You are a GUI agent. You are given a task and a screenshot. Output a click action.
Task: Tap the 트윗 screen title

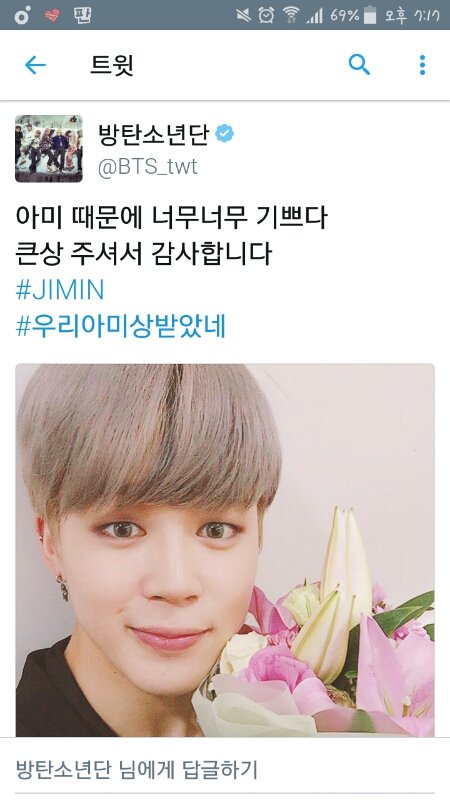tap(112, 65)
